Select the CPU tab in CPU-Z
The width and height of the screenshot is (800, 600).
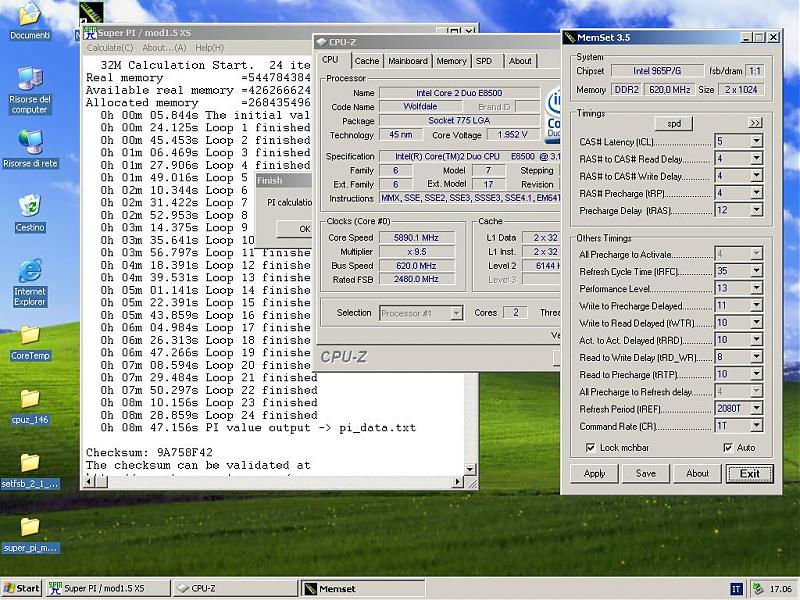point(330,60)
